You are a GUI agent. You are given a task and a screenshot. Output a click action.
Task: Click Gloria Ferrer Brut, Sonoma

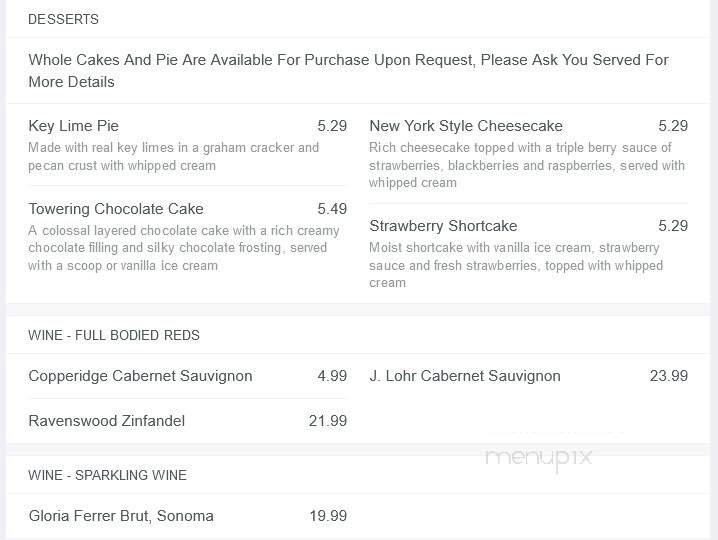click(121, 516)
